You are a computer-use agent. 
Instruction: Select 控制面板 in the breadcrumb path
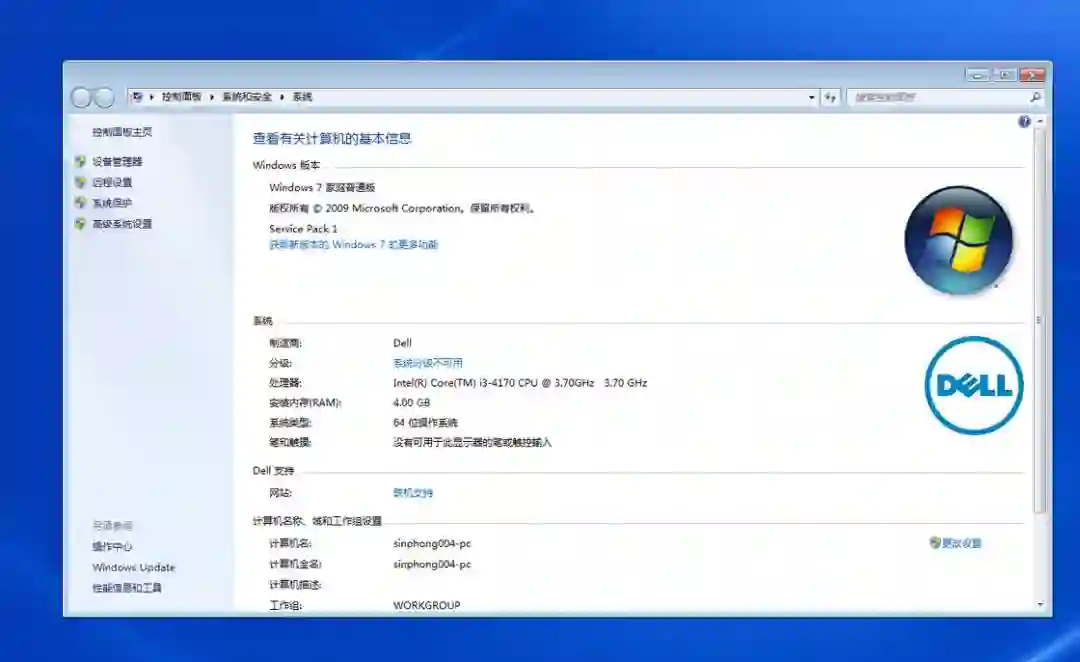(x=181, y=97)
